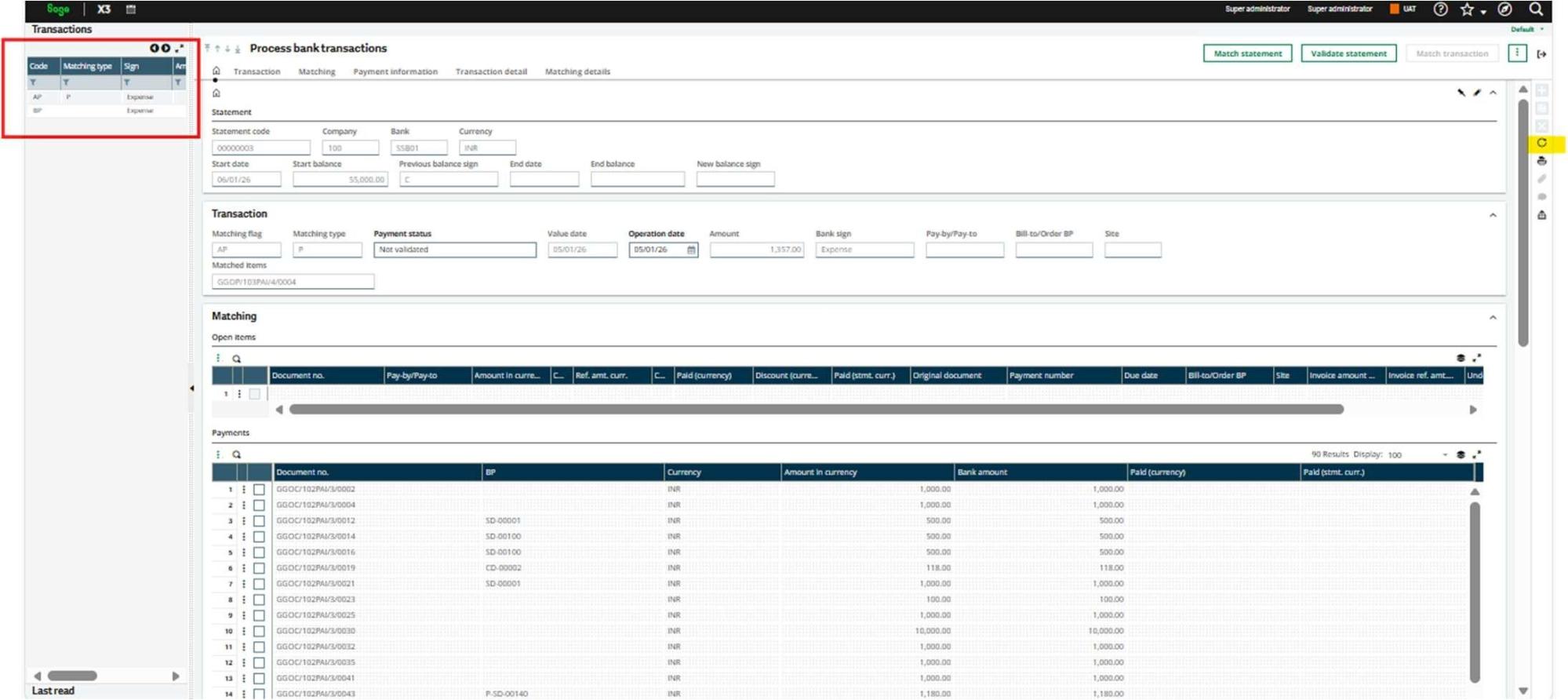
Task: Collapse the Matching section chevron
Action: click(1493, 317)
